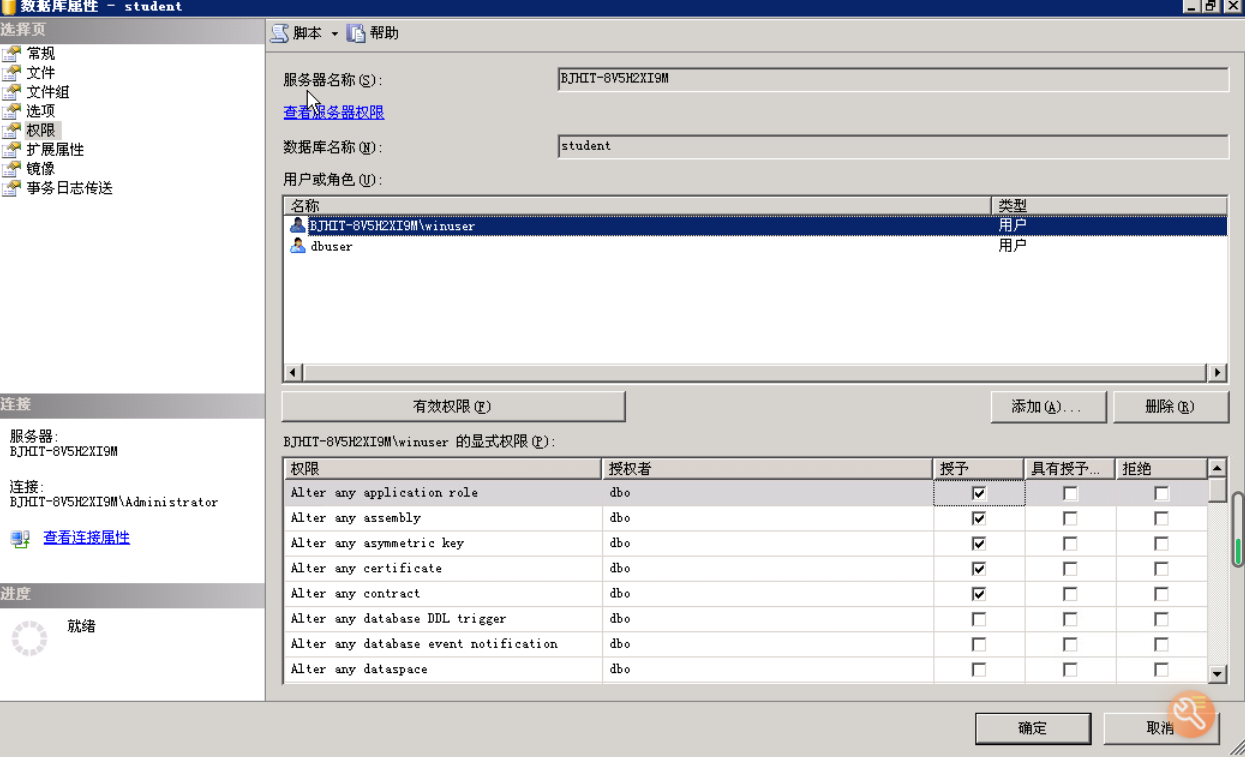
Task: Click the connection properties icon beside 查看连接属性
Action: click(20, 538)
